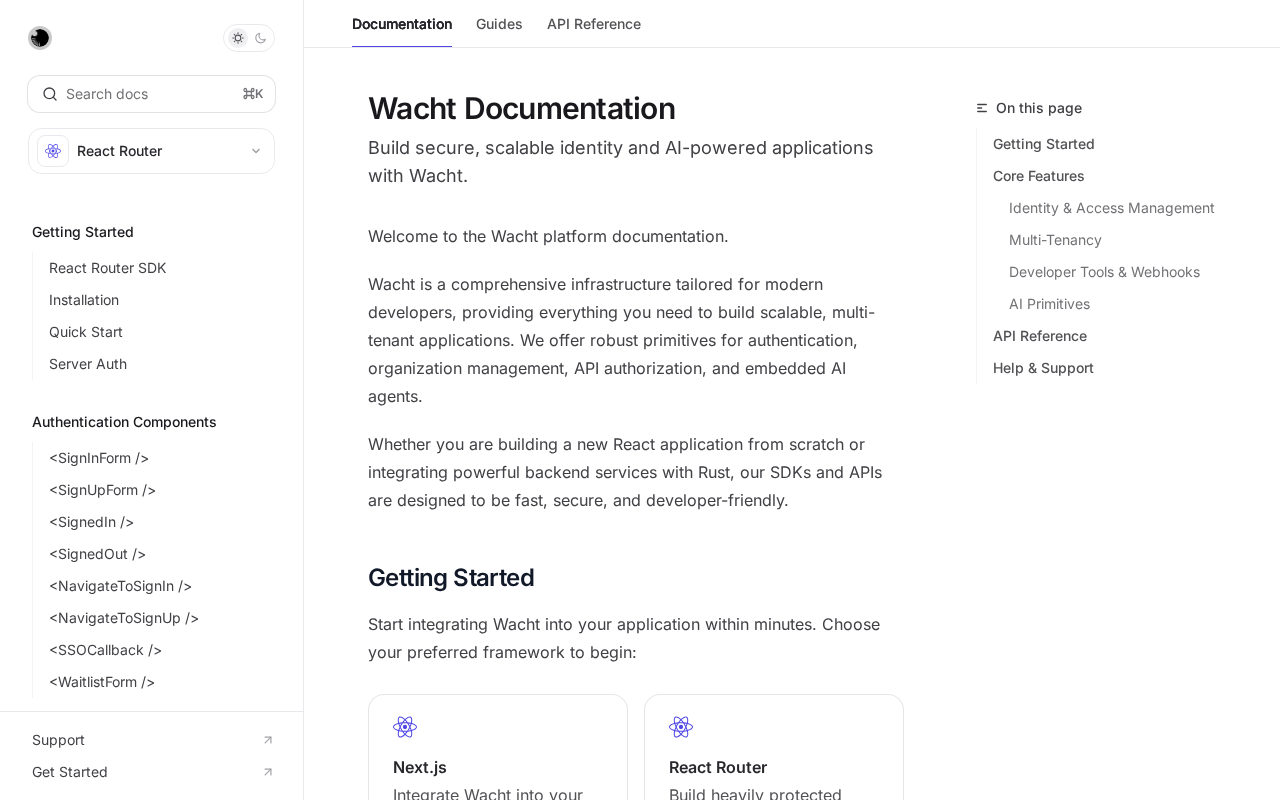This screenshot has height=800, width=1280.
Task: Click the React Router card atom icon
Action: pos(681,727)
